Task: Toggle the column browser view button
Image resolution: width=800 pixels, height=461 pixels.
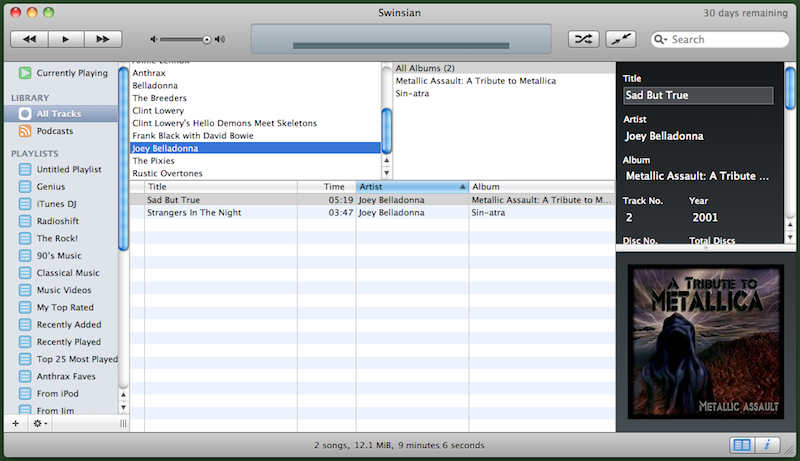Action: coord(741,445)
